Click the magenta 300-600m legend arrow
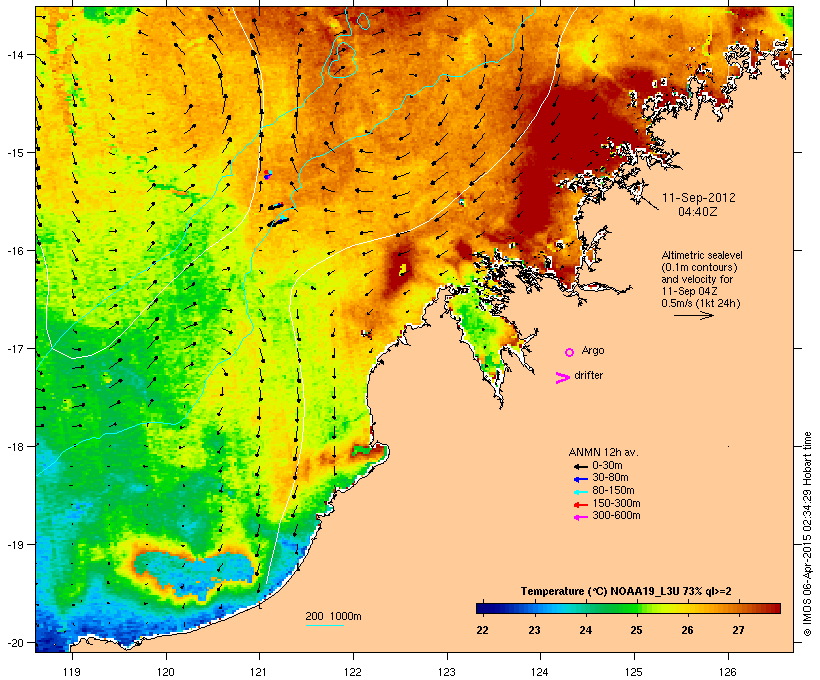820x680 pixels. 580,517
